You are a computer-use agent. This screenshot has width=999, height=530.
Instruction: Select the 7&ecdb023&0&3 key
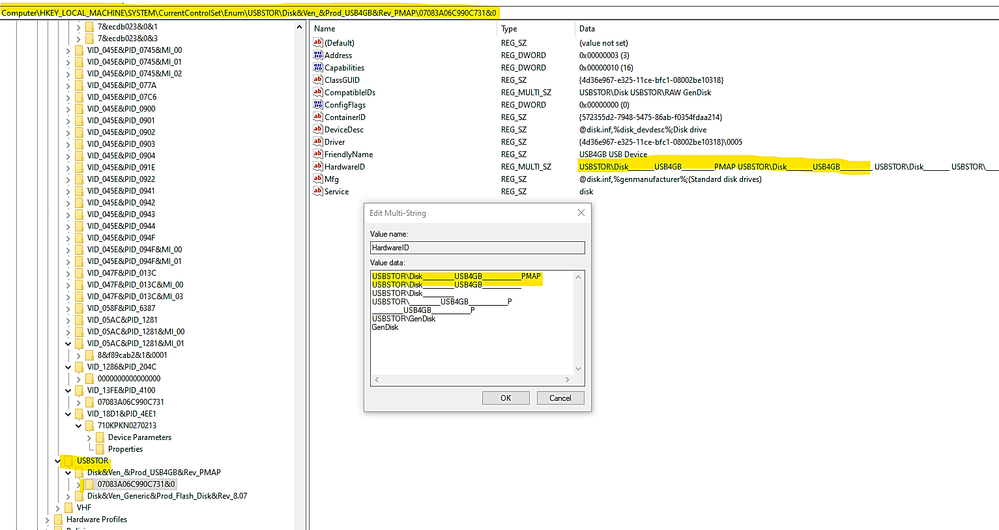127,38
